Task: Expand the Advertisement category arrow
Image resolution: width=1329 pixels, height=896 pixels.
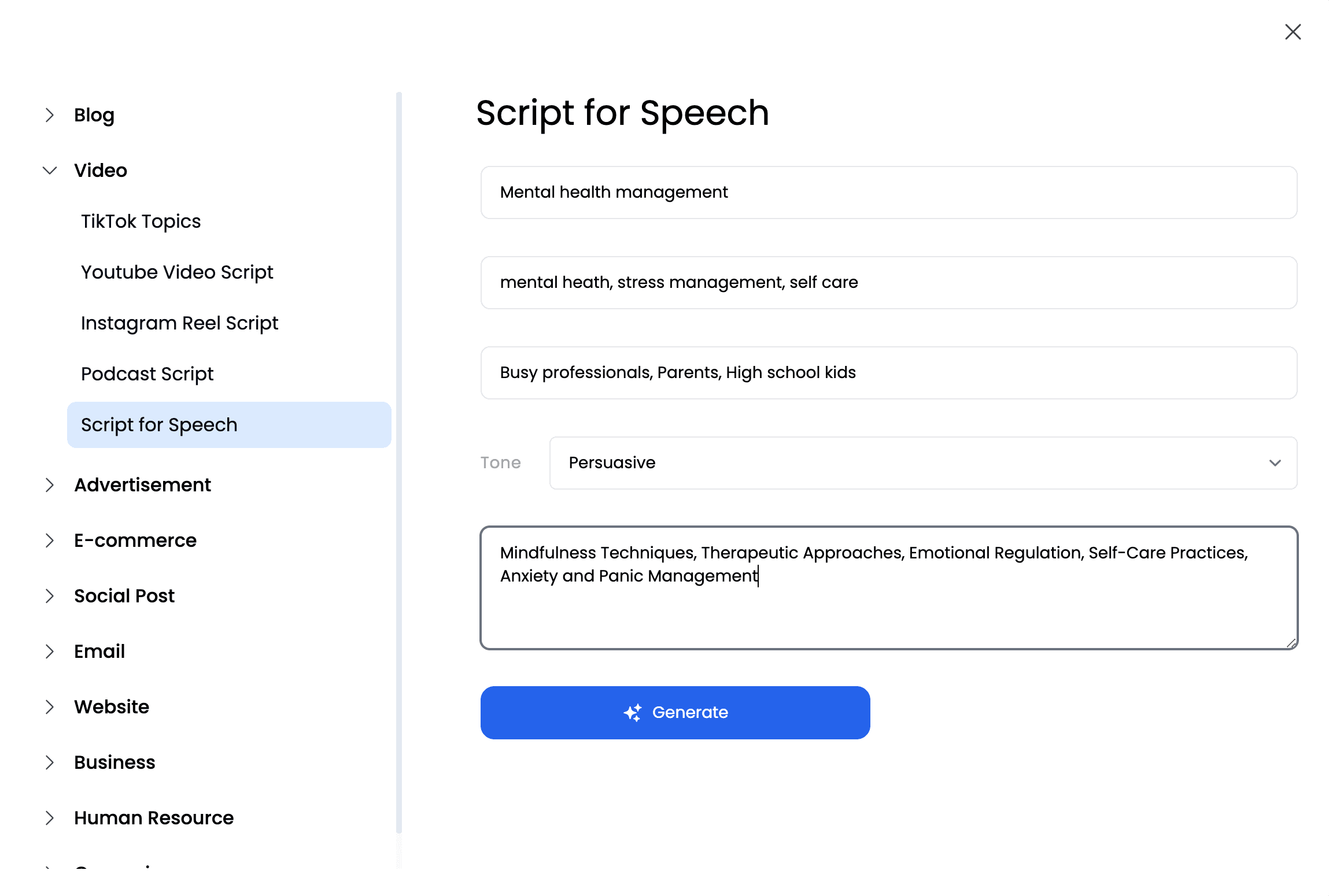Action: 50,485
